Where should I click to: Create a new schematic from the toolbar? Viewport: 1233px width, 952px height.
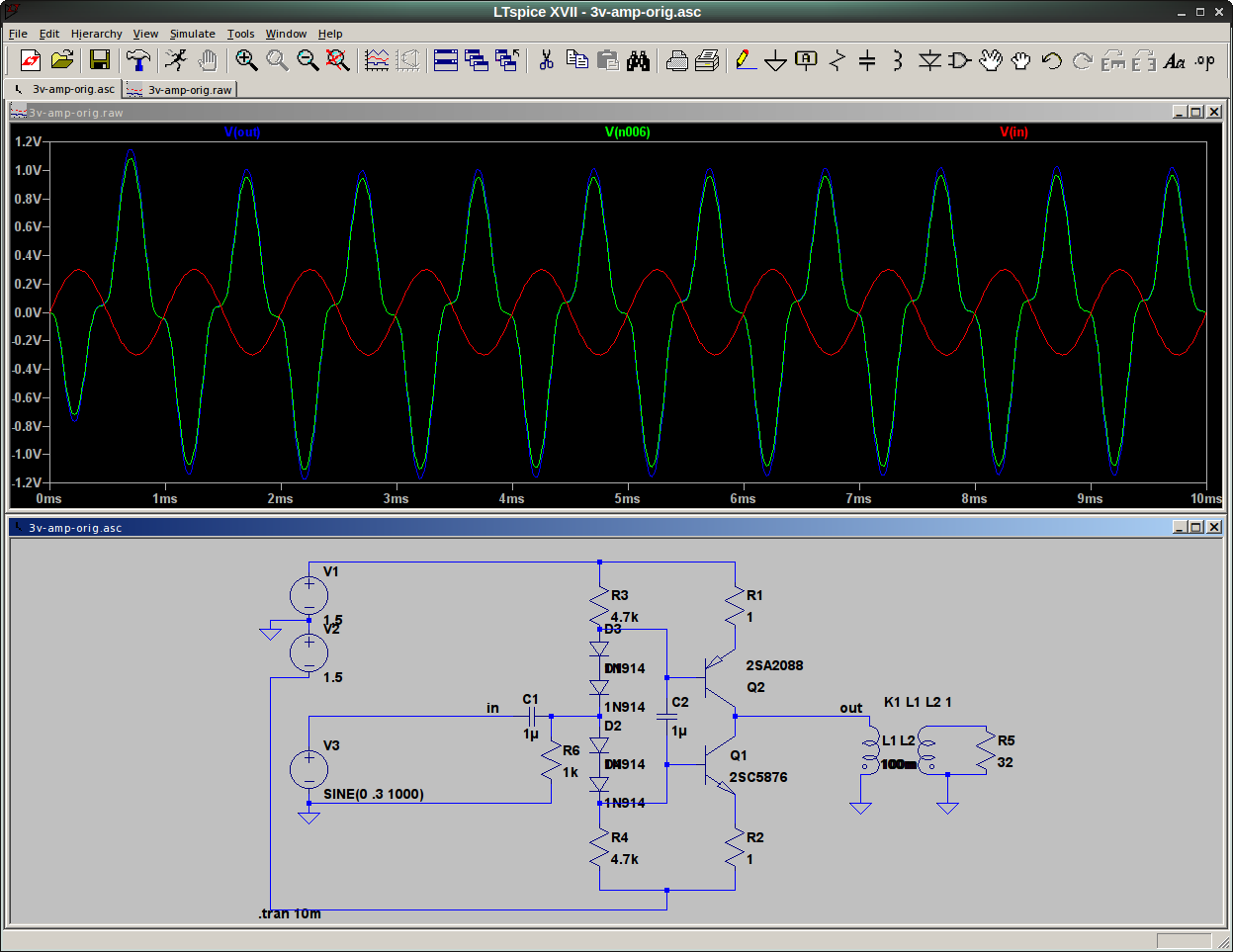(31, 60)
